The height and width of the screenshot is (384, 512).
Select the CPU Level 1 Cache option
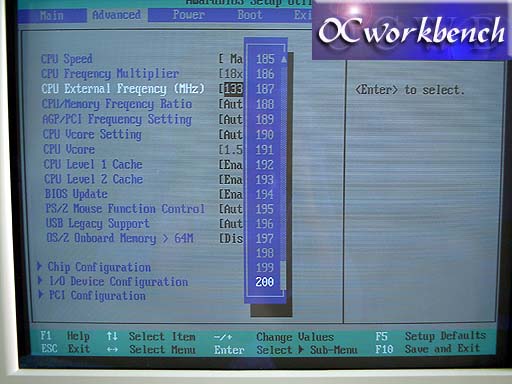click(93, 164)
